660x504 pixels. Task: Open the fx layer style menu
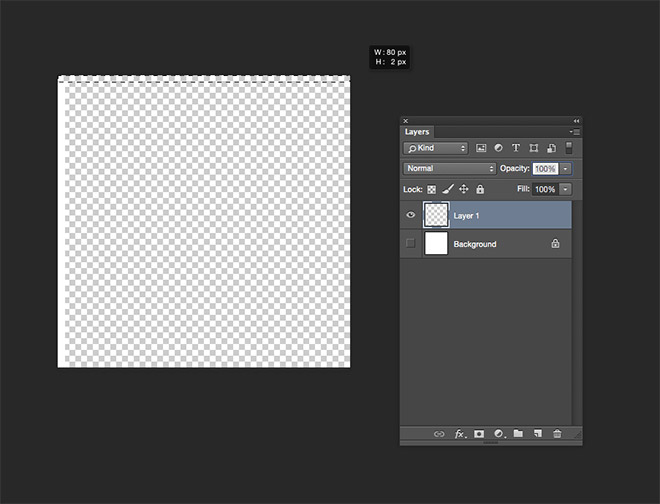pos(460,434)
